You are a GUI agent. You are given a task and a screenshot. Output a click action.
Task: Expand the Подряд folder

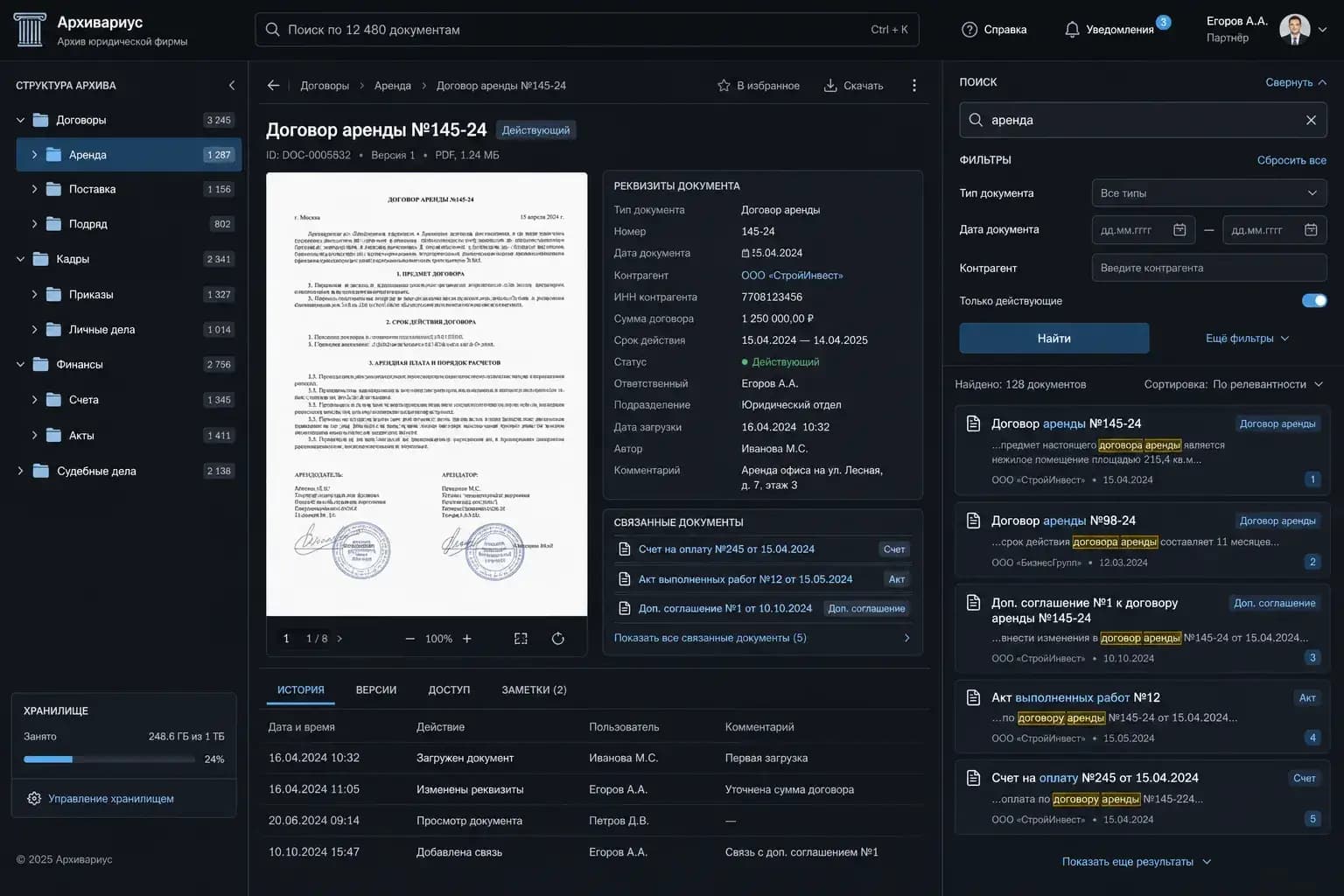(34, 224)
